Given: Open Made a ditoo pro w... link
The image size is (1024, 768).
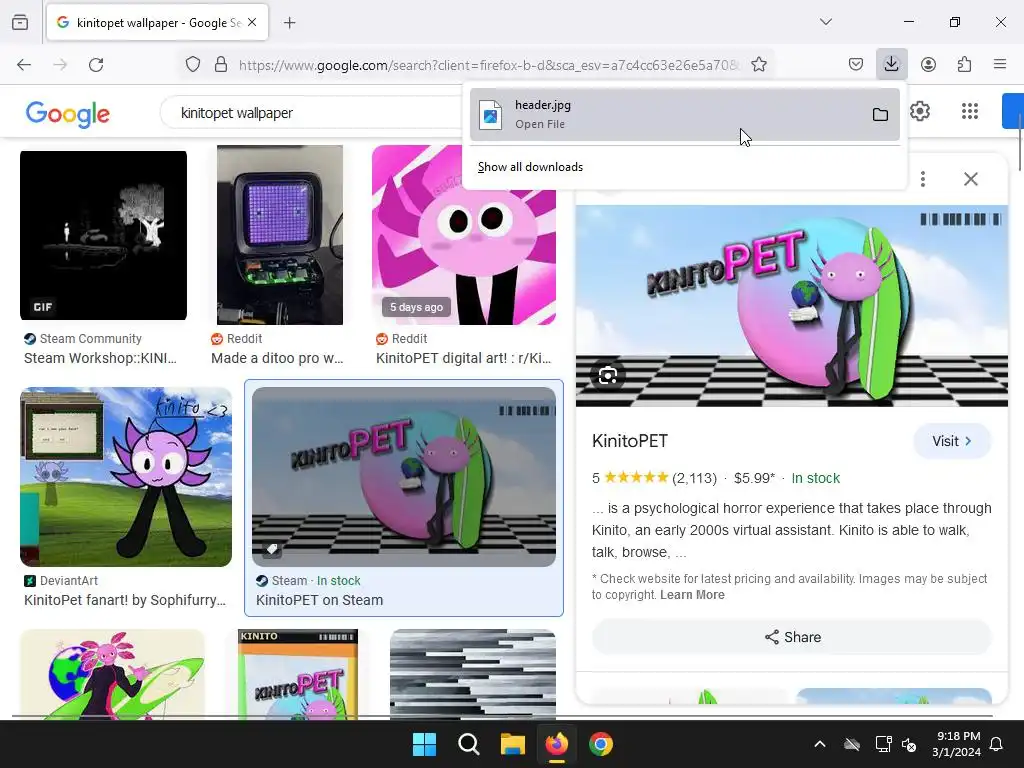Looking at the screenshot, I should (277, 359).
